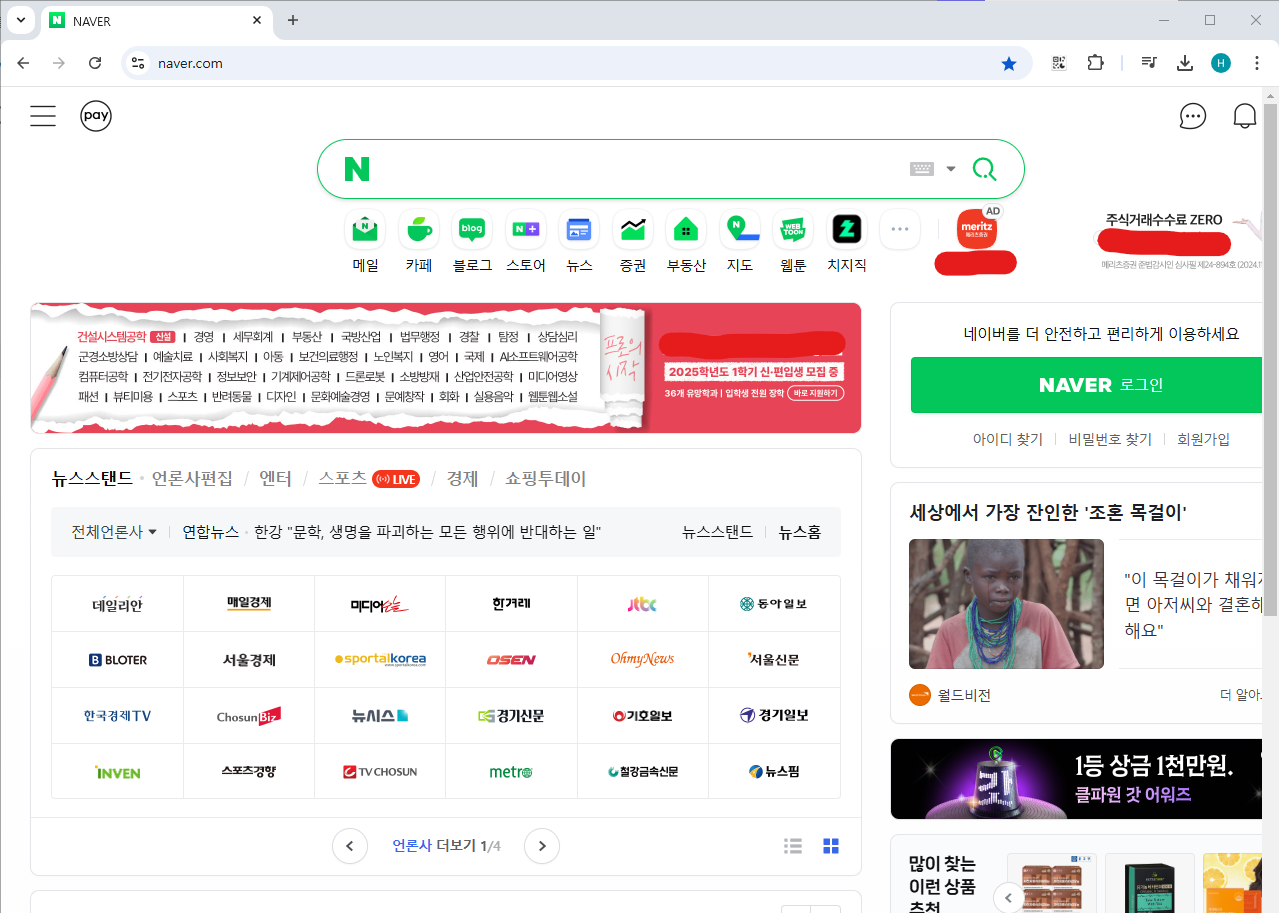Open the 동아일보 press logo
Screen dimensions: 1279x913
(774, 604)
